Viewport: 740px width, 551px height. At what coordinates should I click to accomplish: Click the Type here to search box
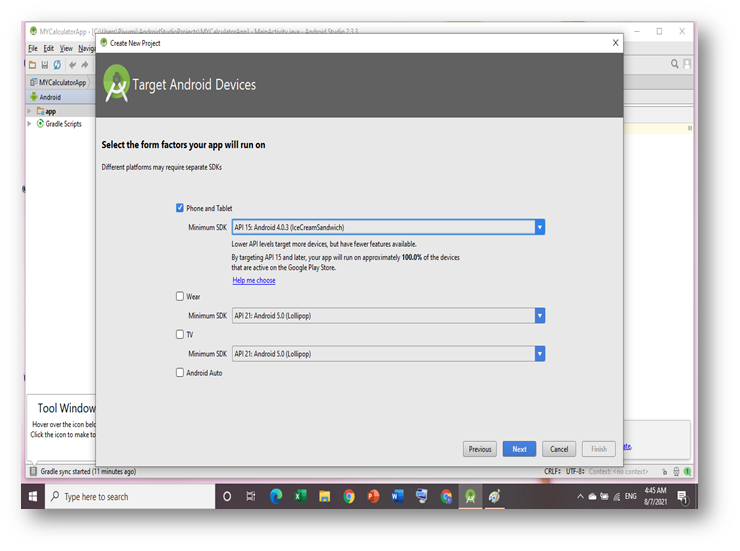(130, 496)
